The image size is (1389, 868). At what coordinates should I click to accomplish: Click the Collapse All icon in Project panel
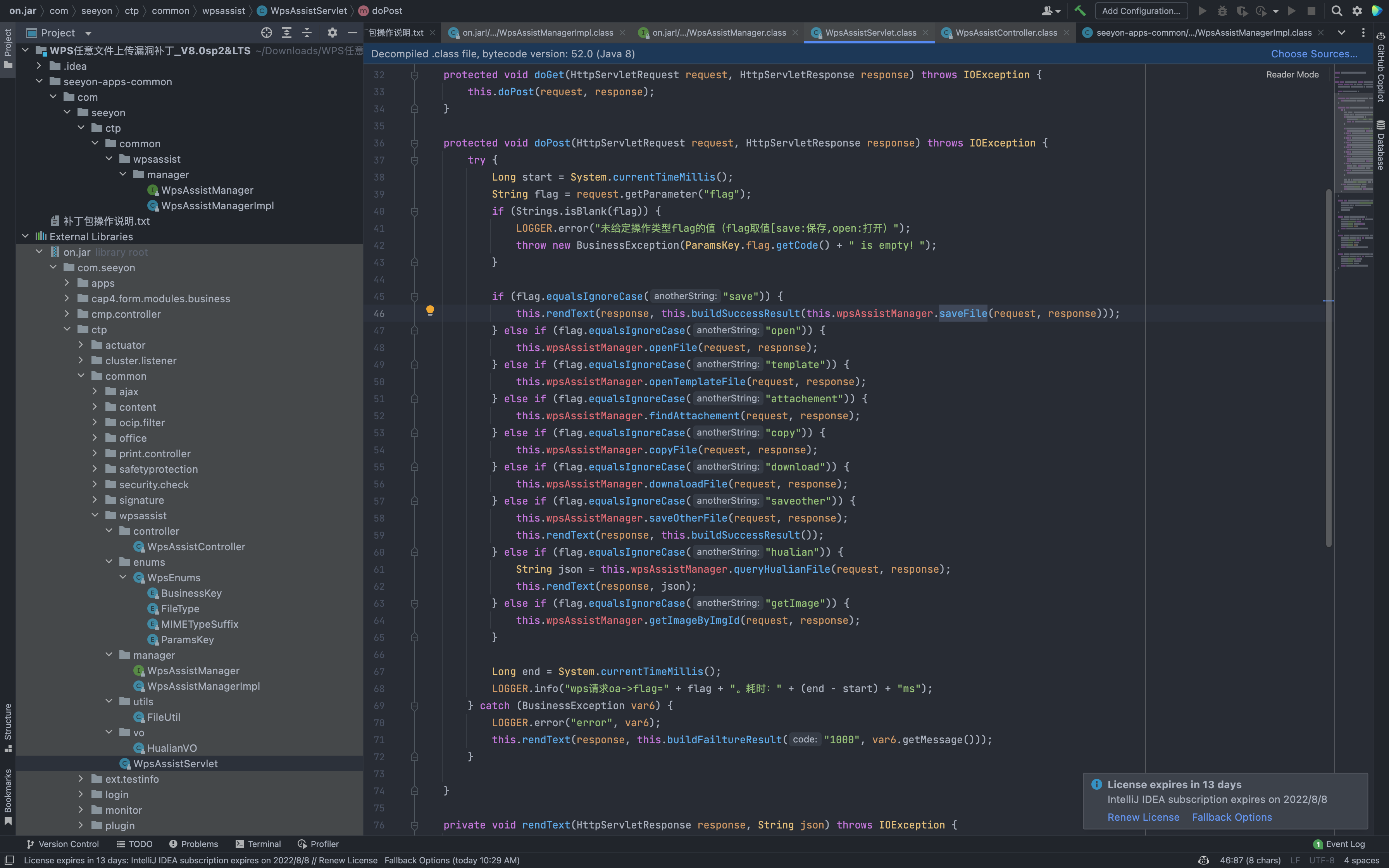coord(307,33)
